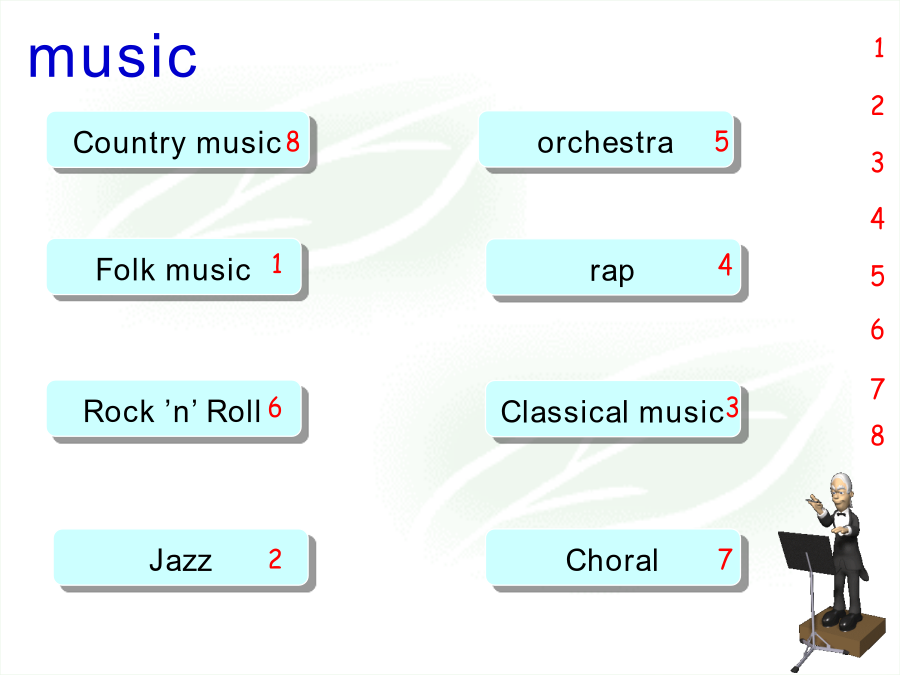Click the red 8 beside Country music
Viewport: 900px width, 675px height.
click(293, 141)
